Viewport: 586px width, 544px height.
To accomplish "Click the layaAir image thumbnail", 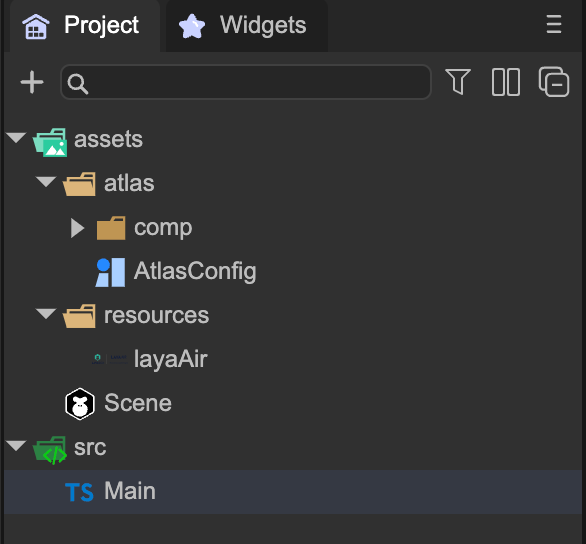I will pos(110,359).
